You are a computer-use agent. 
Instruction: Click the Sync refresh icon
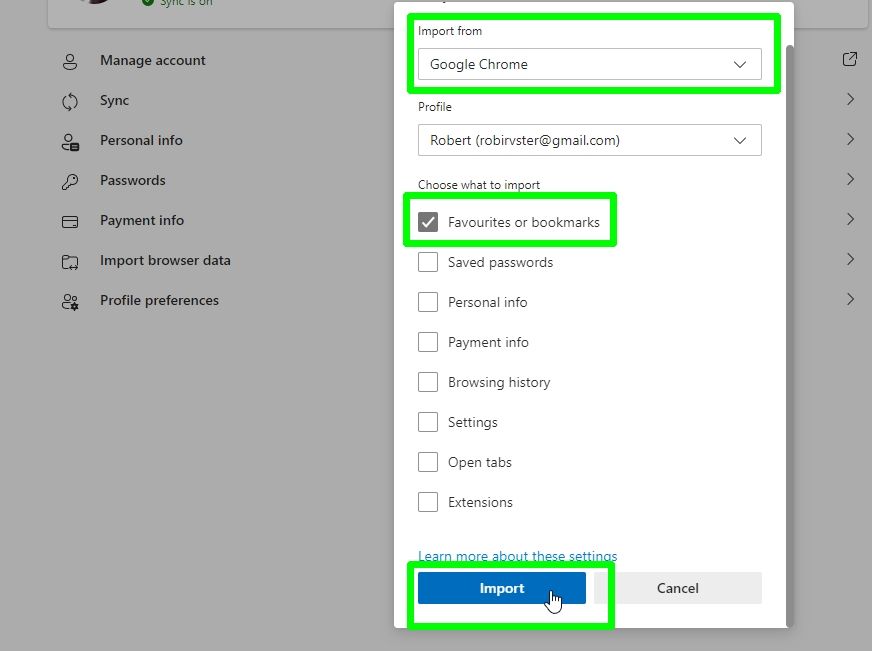(x=68, y=100)
